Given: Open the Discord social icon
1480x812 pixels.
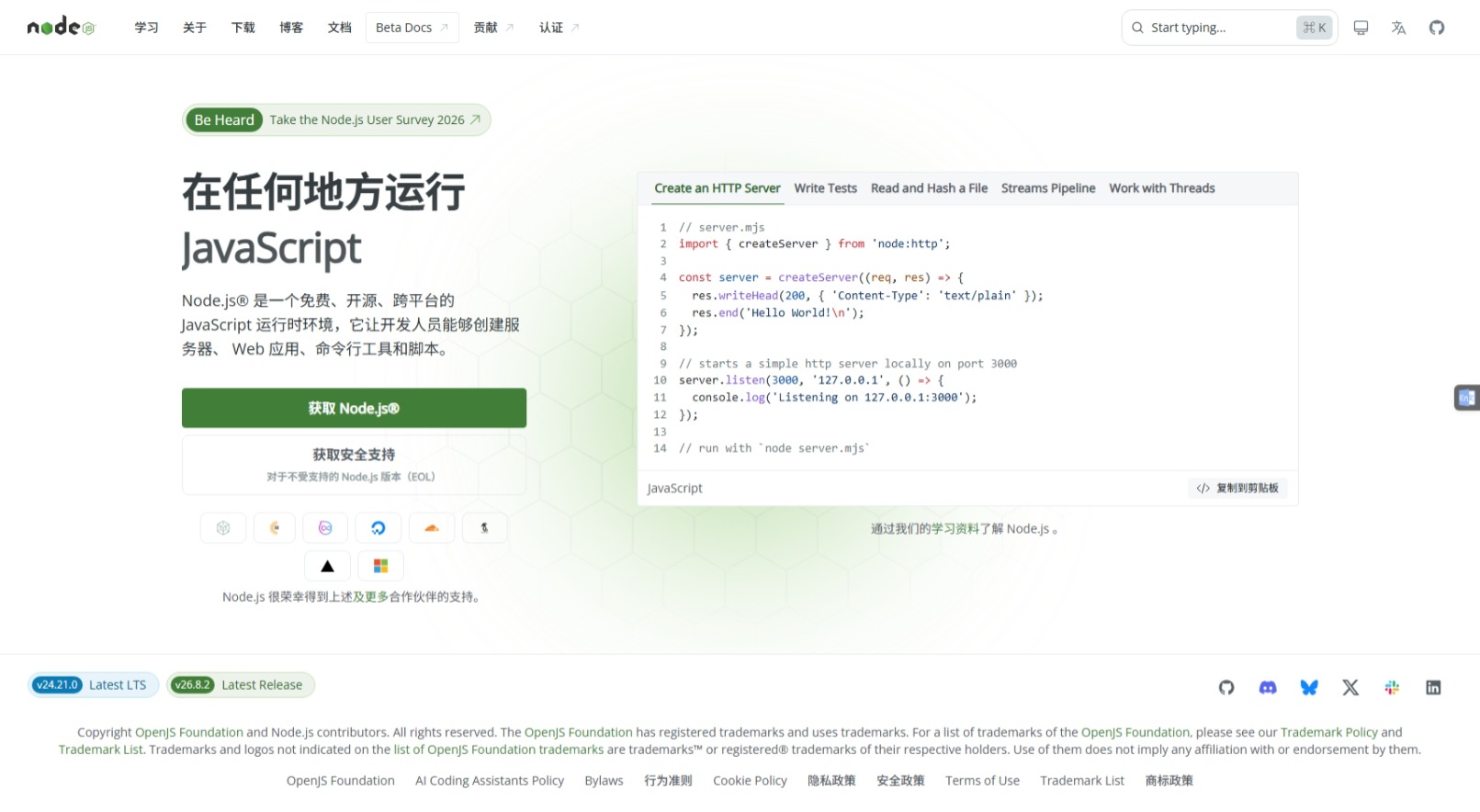Looking at the screenshot, I should (1268, 687).
